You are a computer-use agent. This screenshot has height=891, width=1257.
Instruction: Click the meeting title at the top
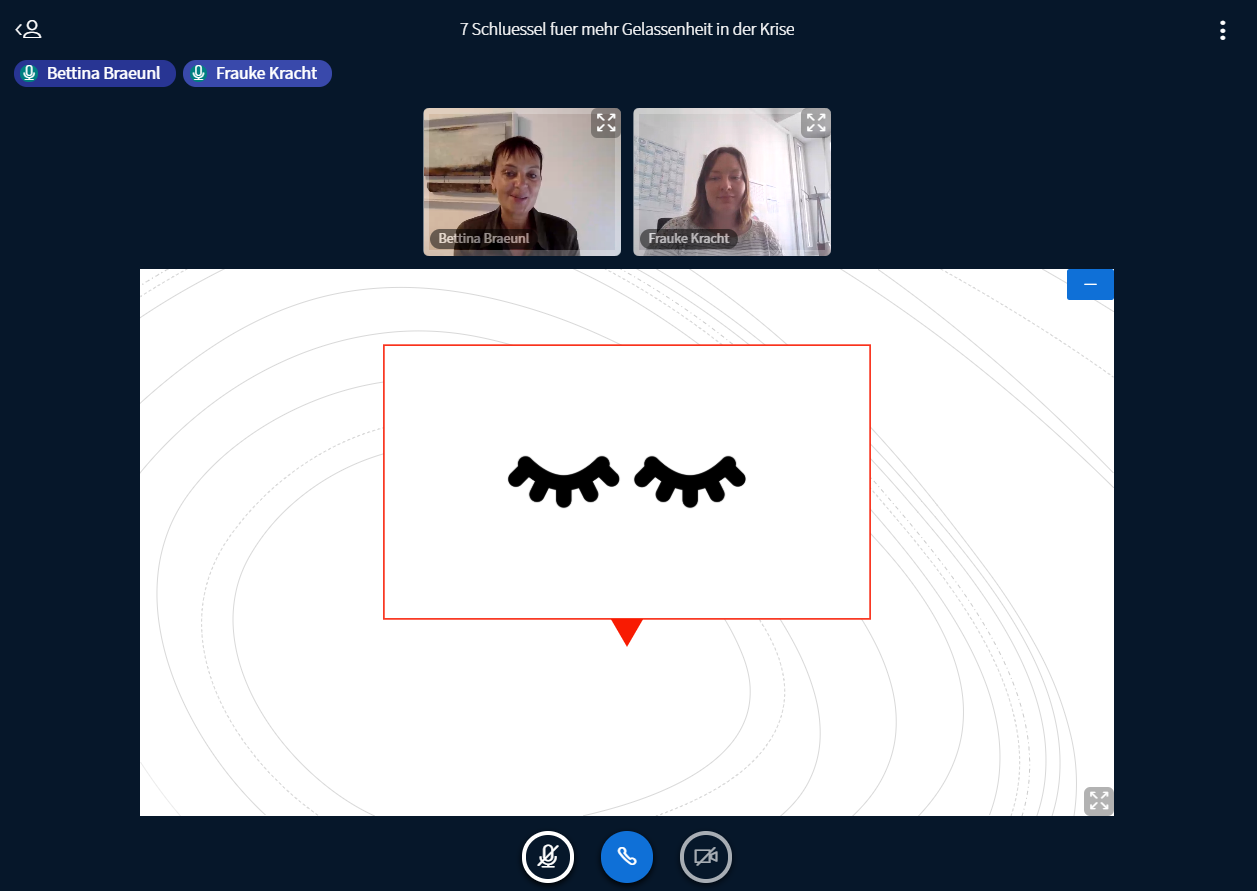pos(627,29)
